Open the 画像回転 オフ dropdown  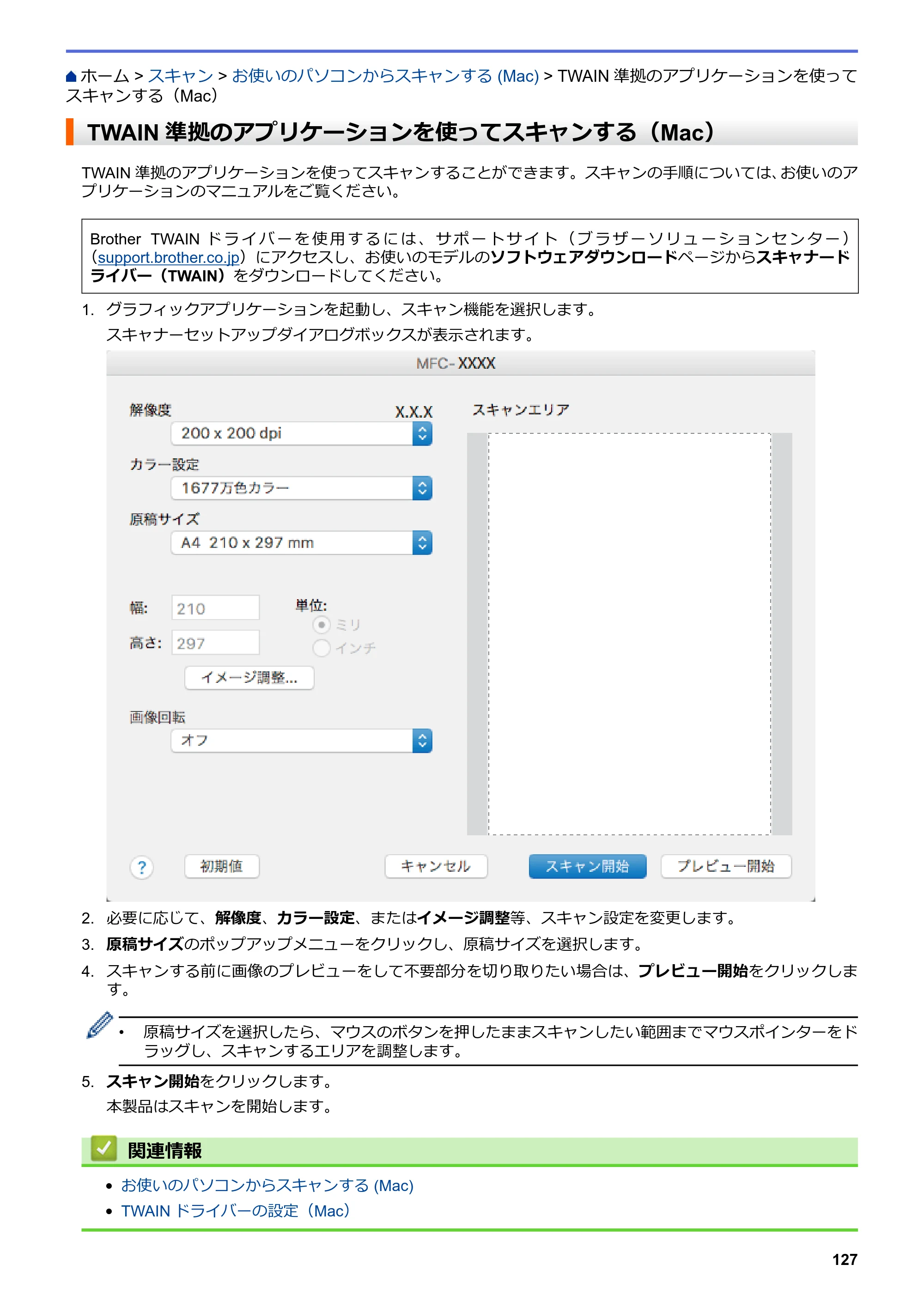301,741
